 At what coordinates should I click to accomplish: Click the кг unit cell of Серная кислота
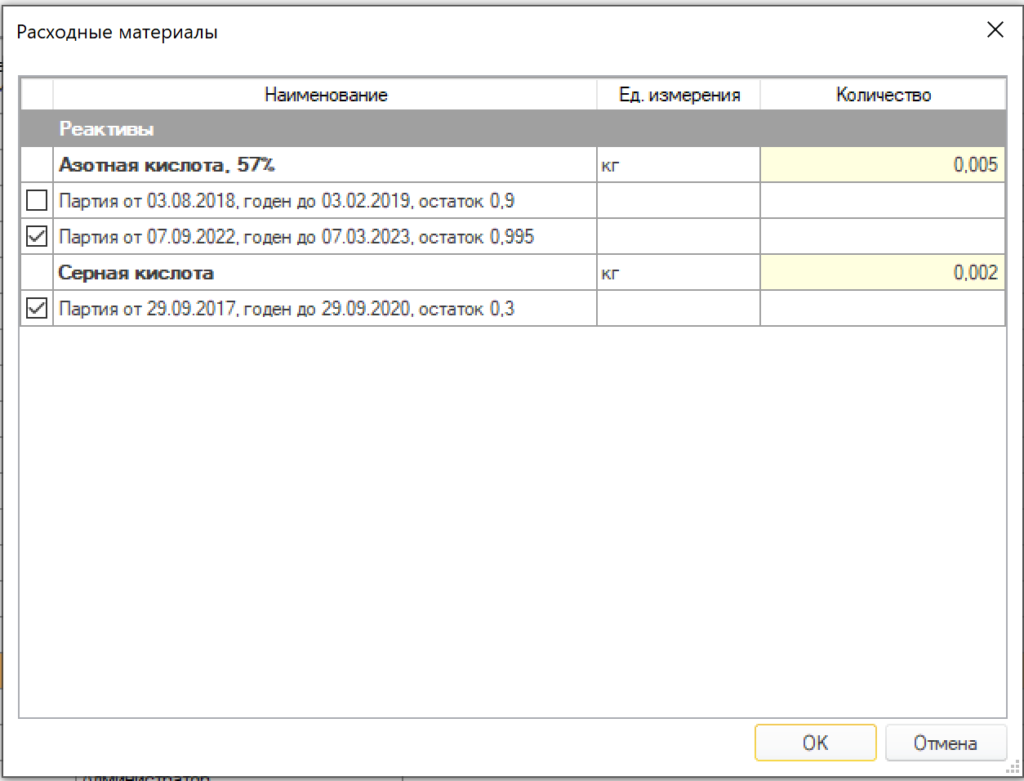tap(679, 272)
